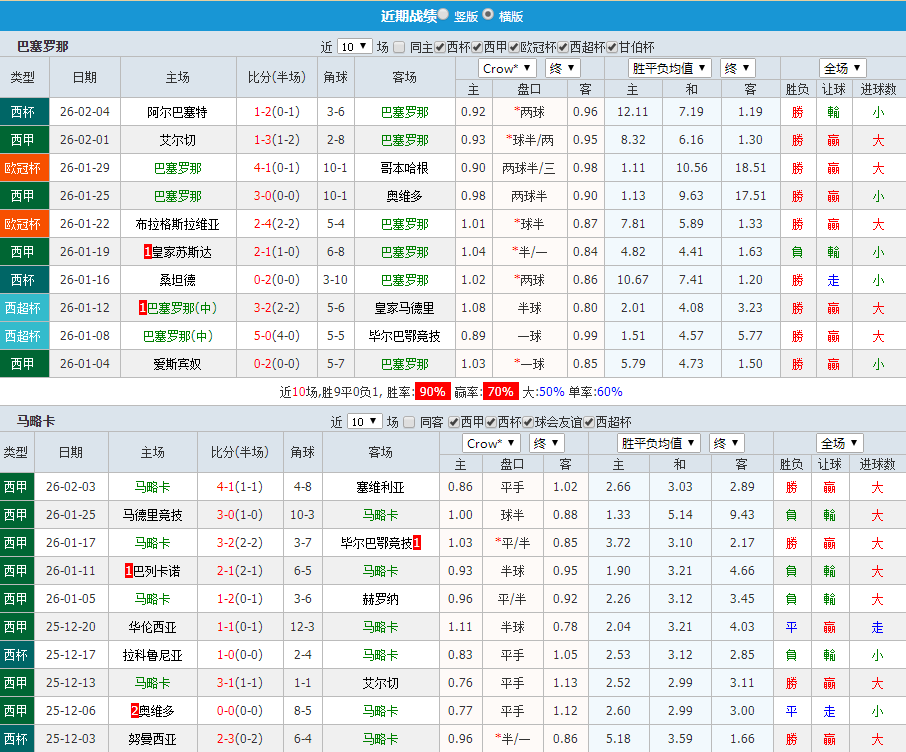The width and height of the screenshot is (906, 752).
Task: Click the red 90% 胜率 badge
Action: [432, 394]
